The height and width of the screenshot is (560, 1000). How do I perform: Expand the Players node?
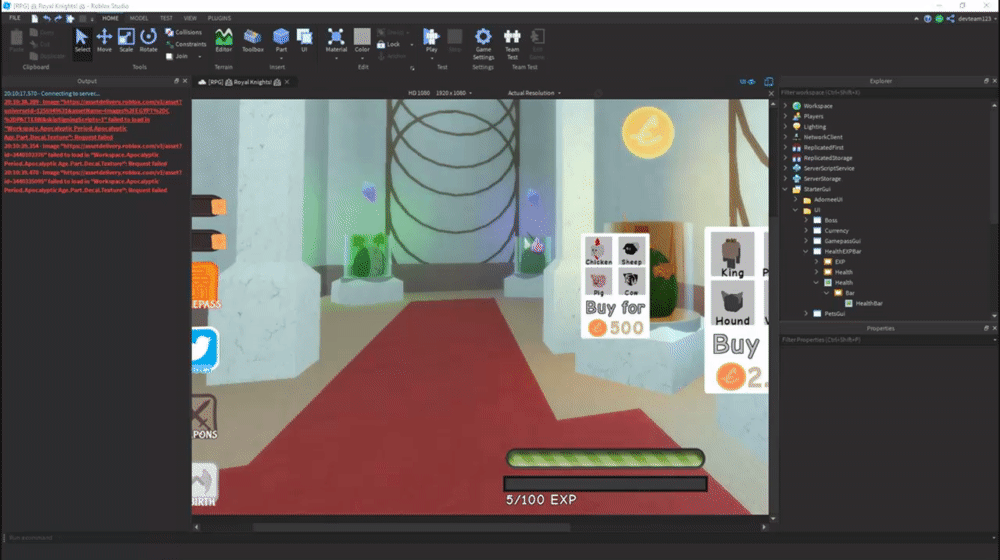point(785,116)
